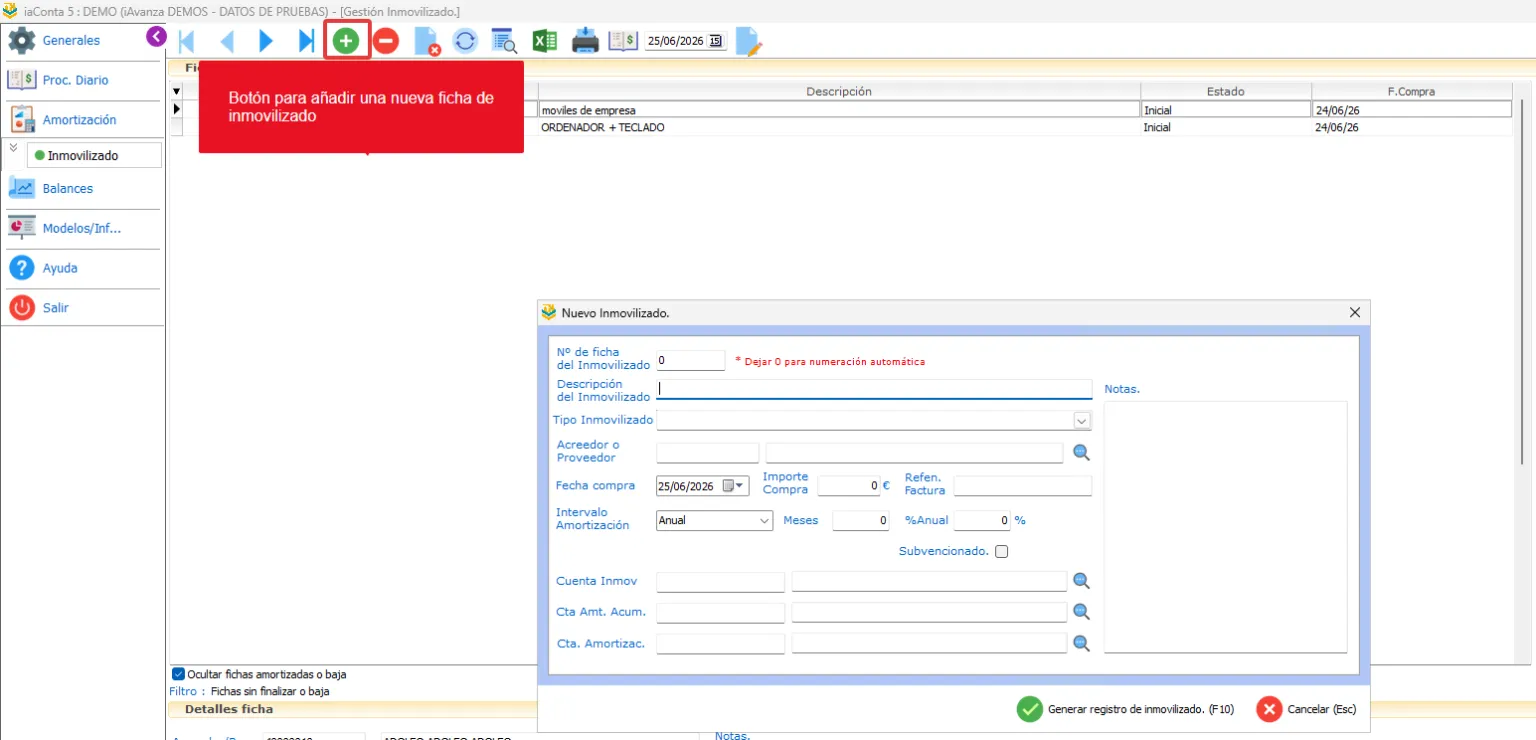Add a new inmovilizado record with green plus
1536x740 pixels.
(x=346, y=41)
